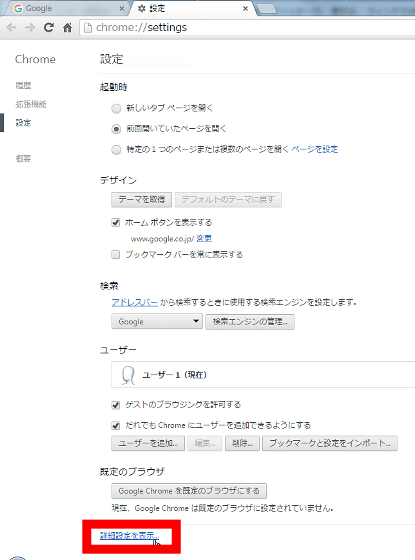Uncheck ホームボタンを表示する checkbox
Viewport: 415px width, 560px height.
(116, 222)
